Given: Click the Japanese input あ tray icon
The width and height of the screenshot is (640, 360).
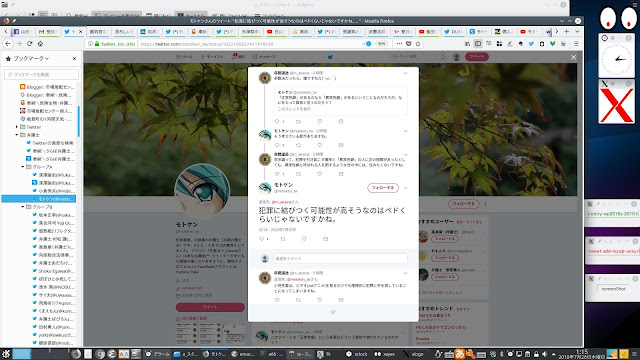Looking at the screenshot, I should 460,354.
